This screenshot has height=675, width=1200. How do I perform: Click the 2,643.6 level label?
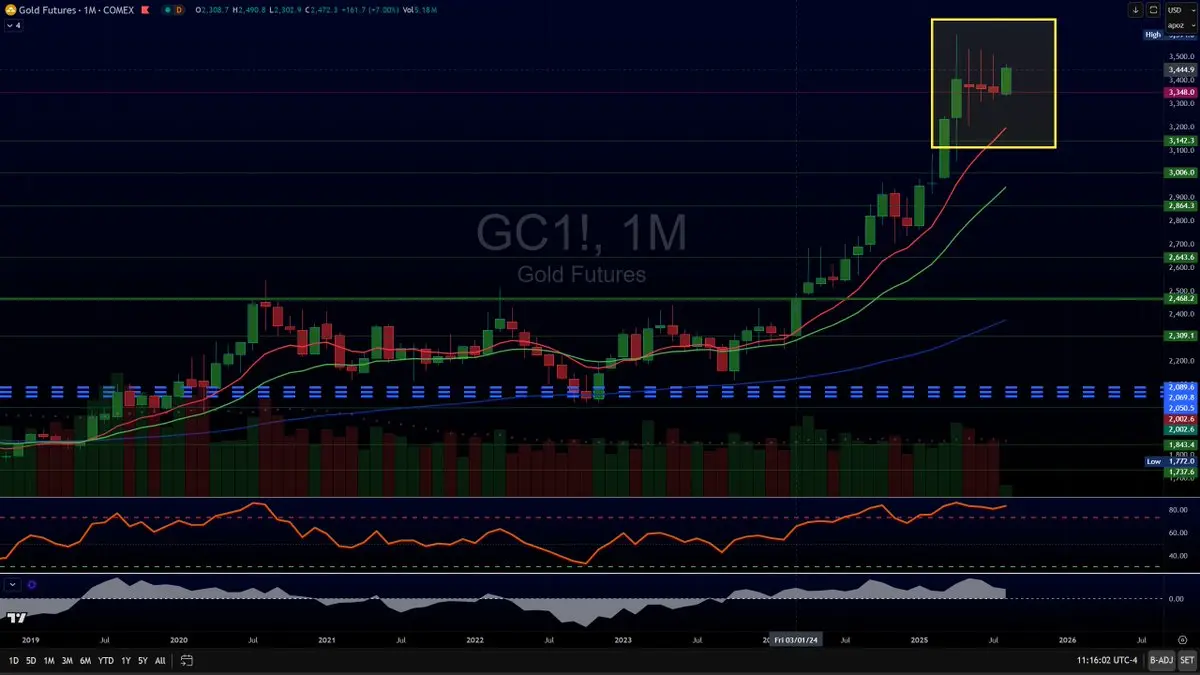pos(1181,257)
